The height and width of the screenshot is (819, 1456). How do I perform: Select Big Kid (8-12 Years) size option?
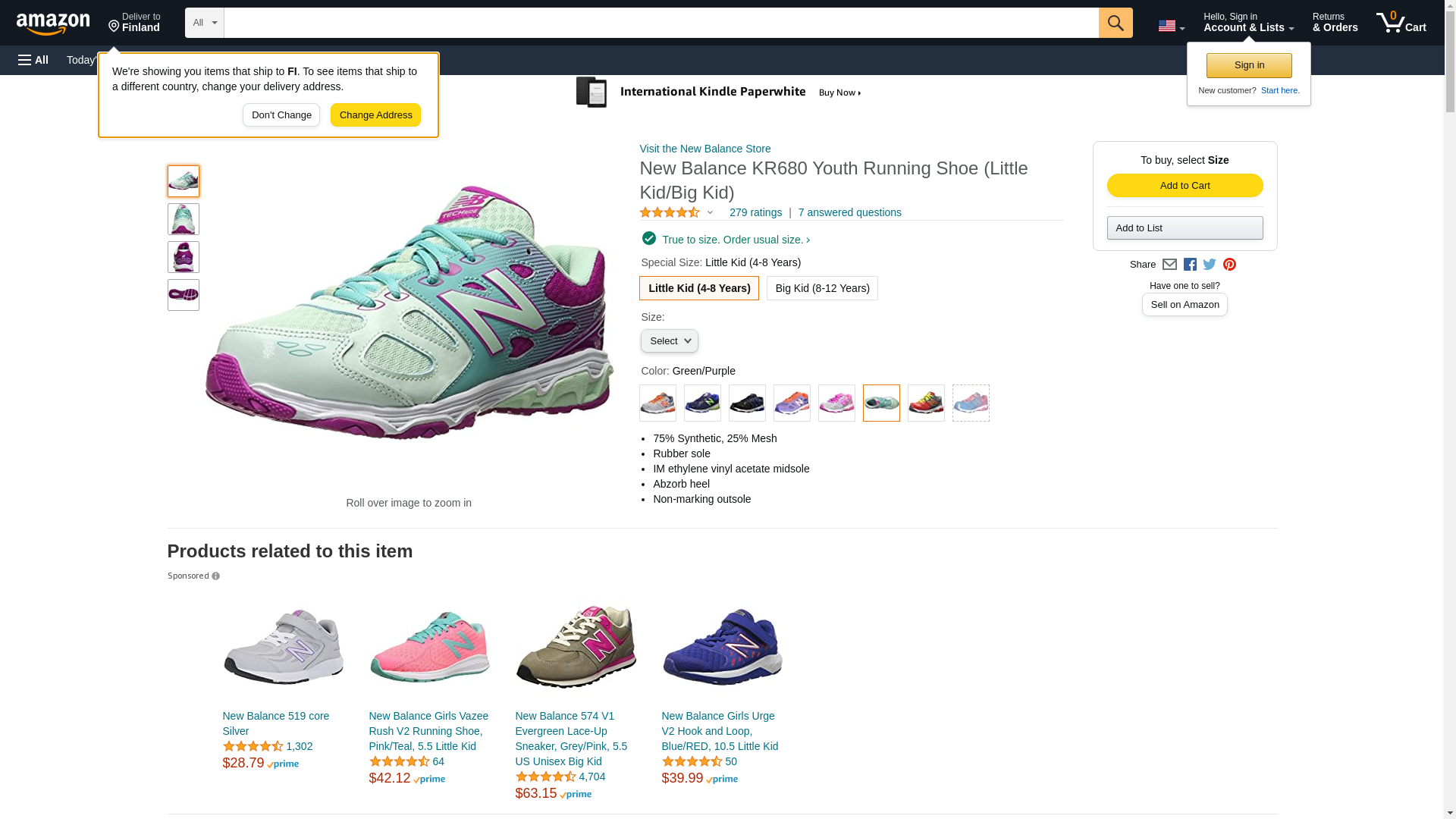(x=822, y=288)
